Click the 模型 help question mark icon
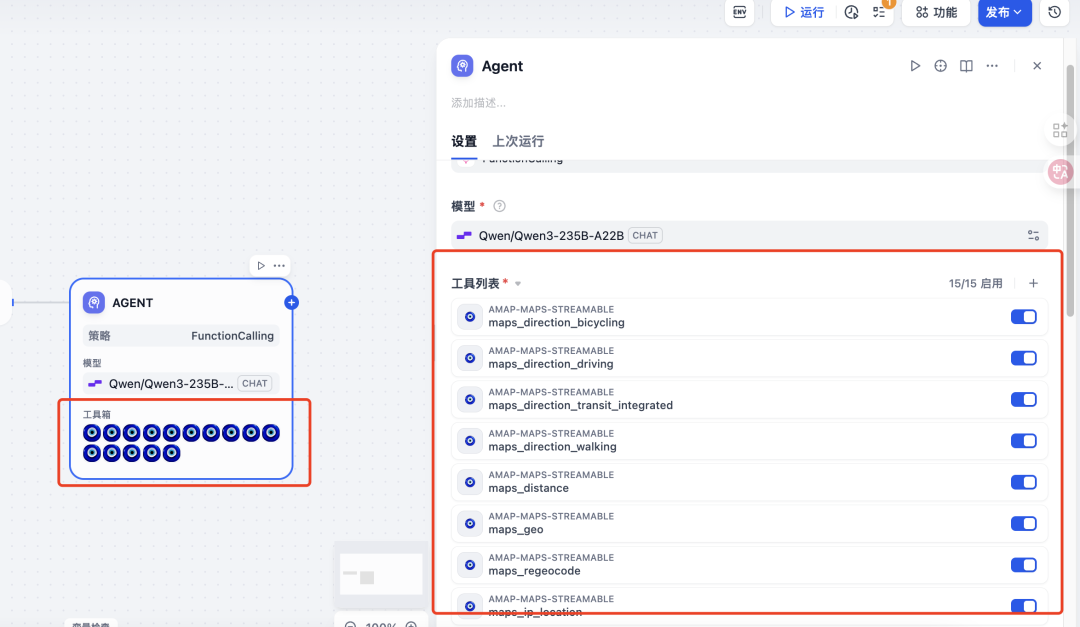The height and width of the screenshot is (627, 1080). point(499,206)
